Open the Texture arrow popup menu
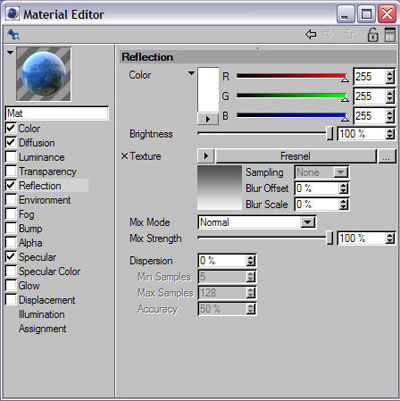 [206, 156]
